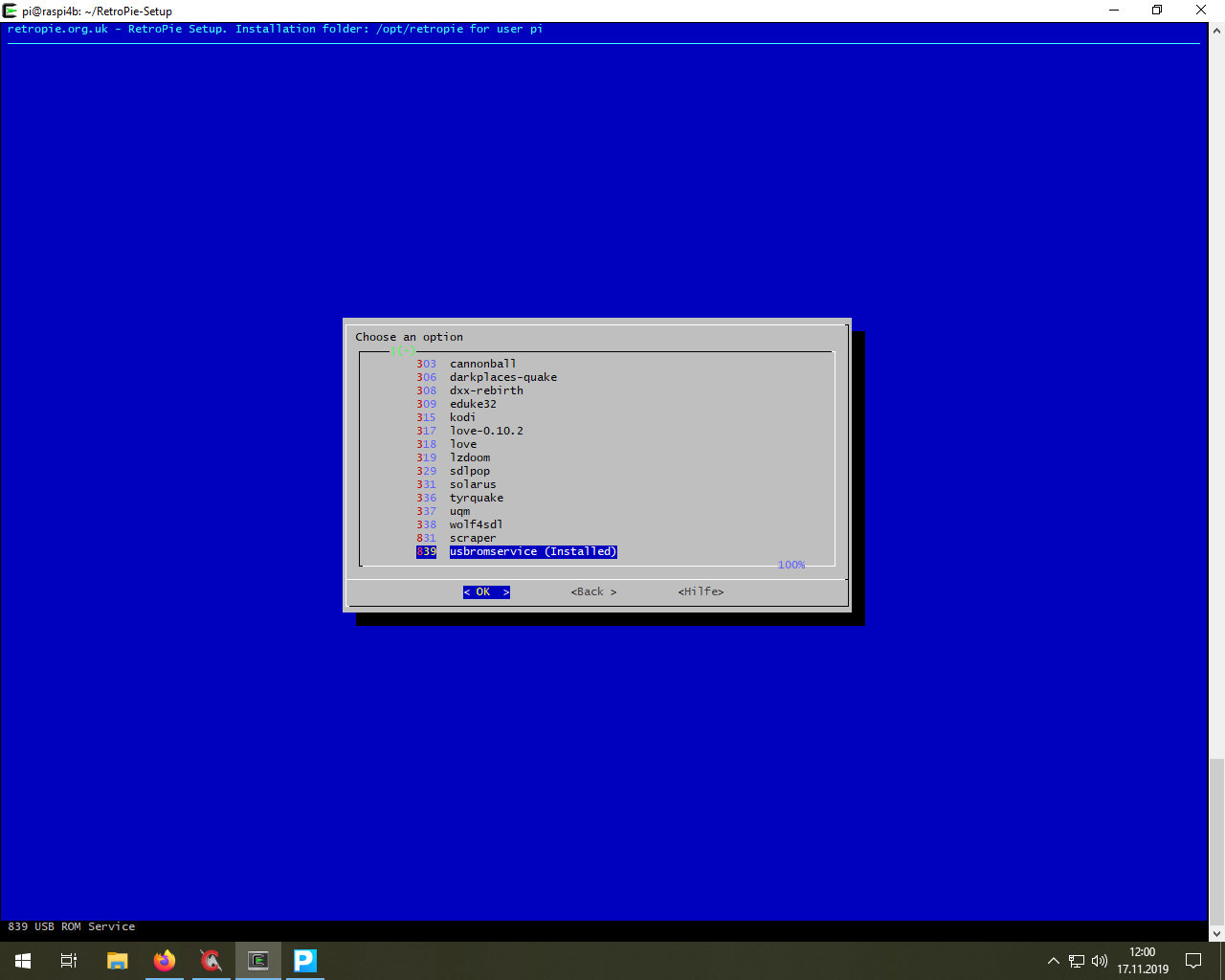Open the volume tray icon

[x=1100, y=961]
